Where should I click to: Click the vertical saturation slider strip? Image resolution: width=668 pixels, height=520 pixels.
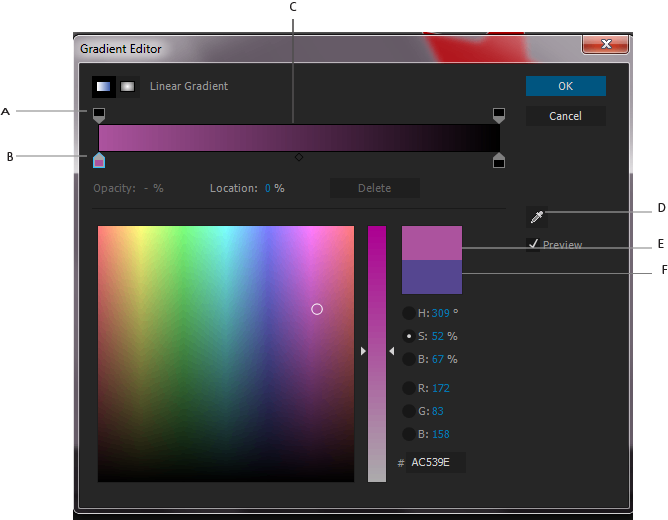(376, 352)
